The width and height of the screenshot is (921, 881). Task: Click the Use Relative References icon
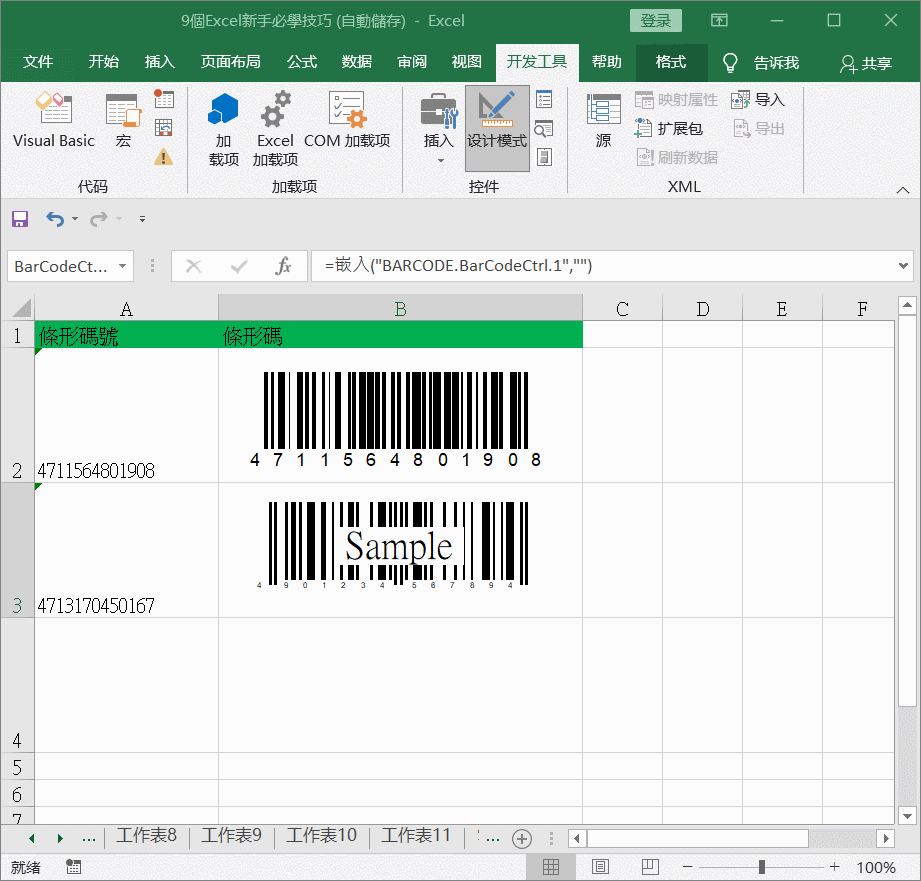pyautogui.click(x=164, y=127)
